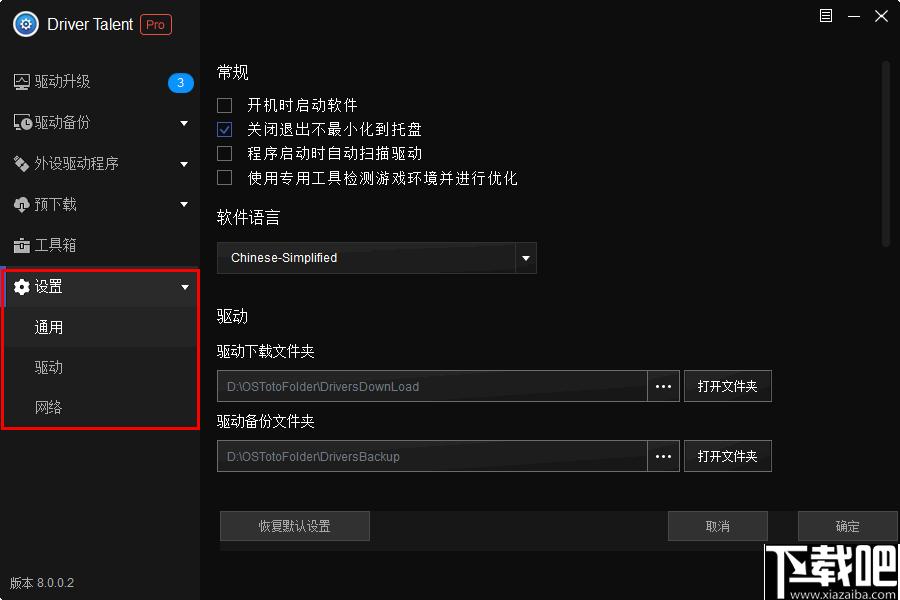Enable 开机时启动软件 checkbox
Viewport: 900px width, 600px height.
224,105
